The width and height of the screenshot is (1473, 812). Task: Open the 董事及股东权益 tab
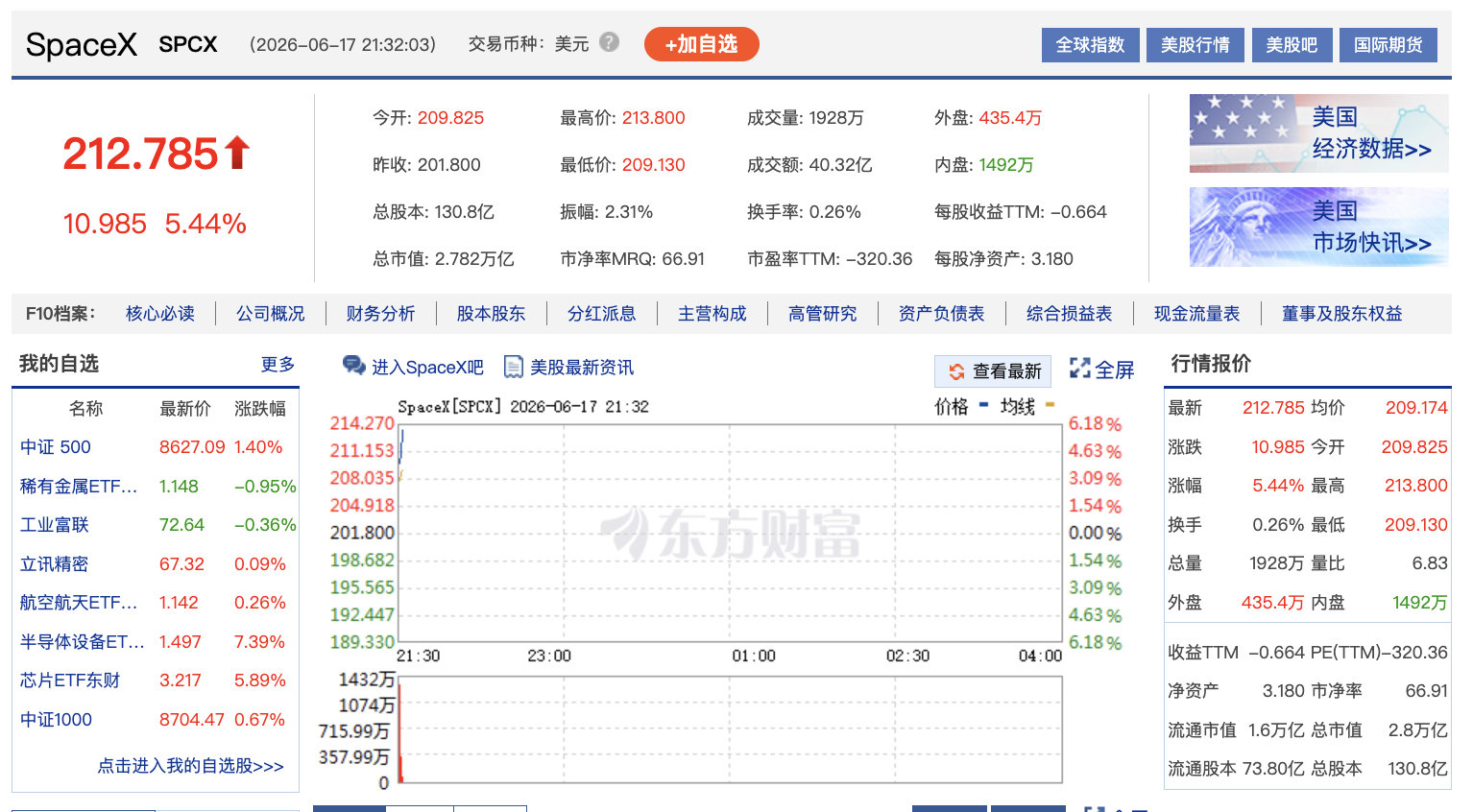[x=1342, y=314]
